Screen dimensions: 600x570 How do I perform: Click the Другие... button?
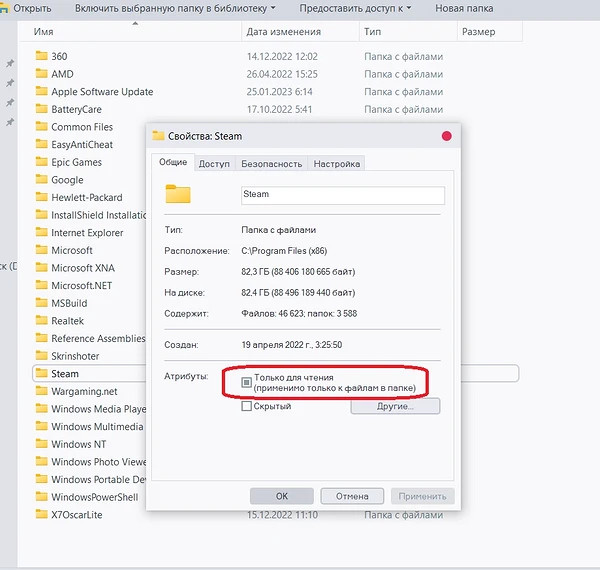coord(395,406)
